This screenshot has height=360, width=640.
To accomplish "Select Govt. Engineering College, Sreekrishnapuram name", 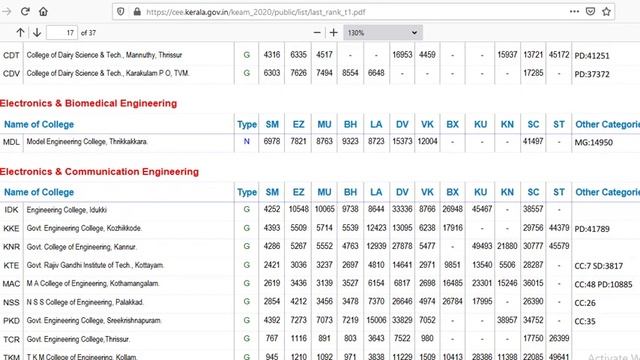I will [x=94, y=320].
